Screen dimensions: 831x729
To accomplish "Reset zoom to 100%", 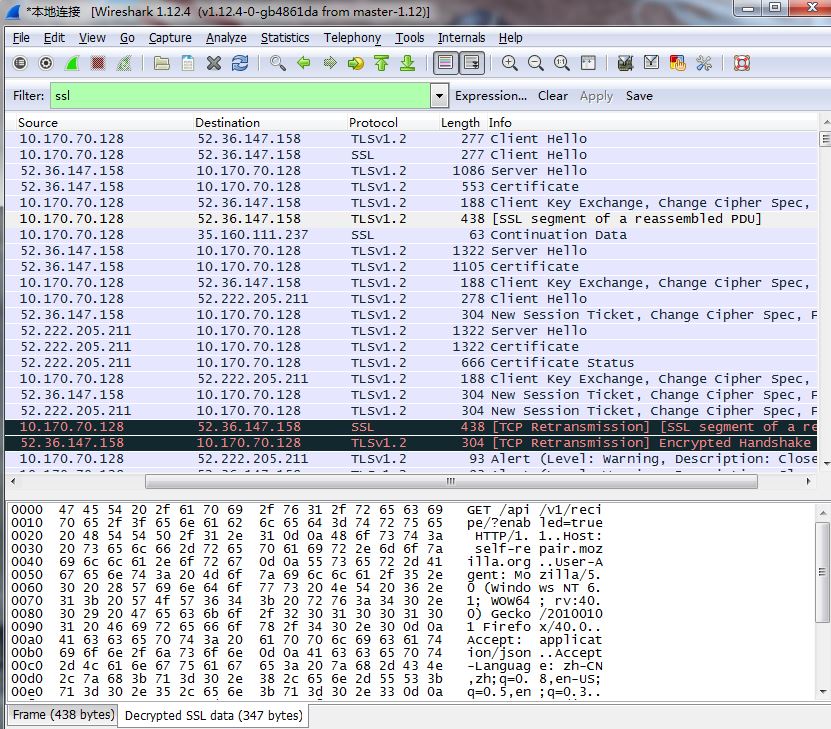I will 562,63.
